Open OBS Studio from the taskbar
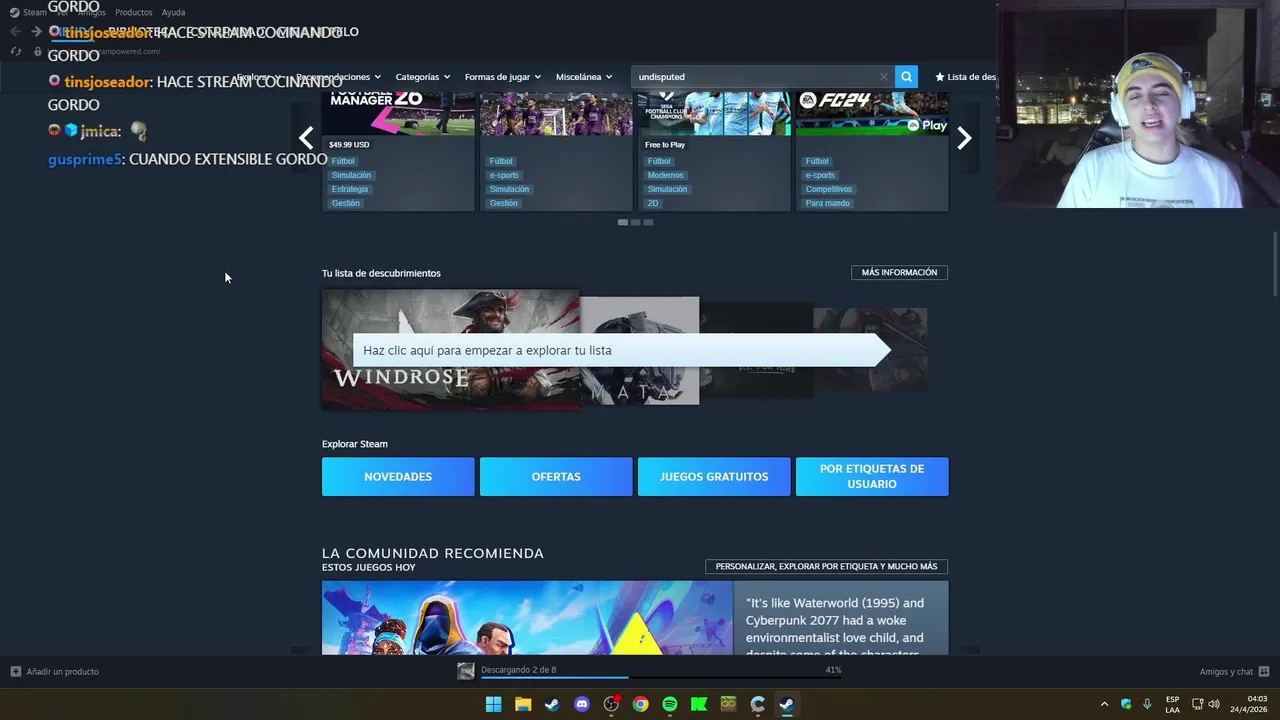 [x=611, y=704]
